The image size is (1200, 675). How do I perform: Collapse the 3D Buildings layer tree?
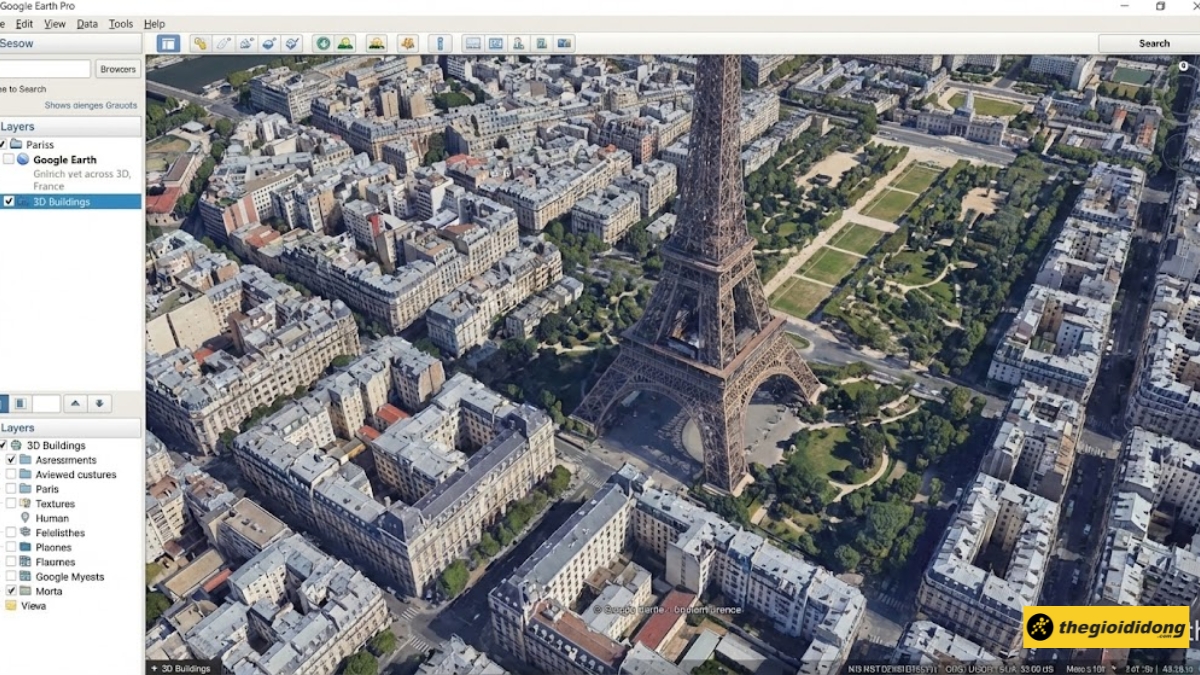[4, 445]
